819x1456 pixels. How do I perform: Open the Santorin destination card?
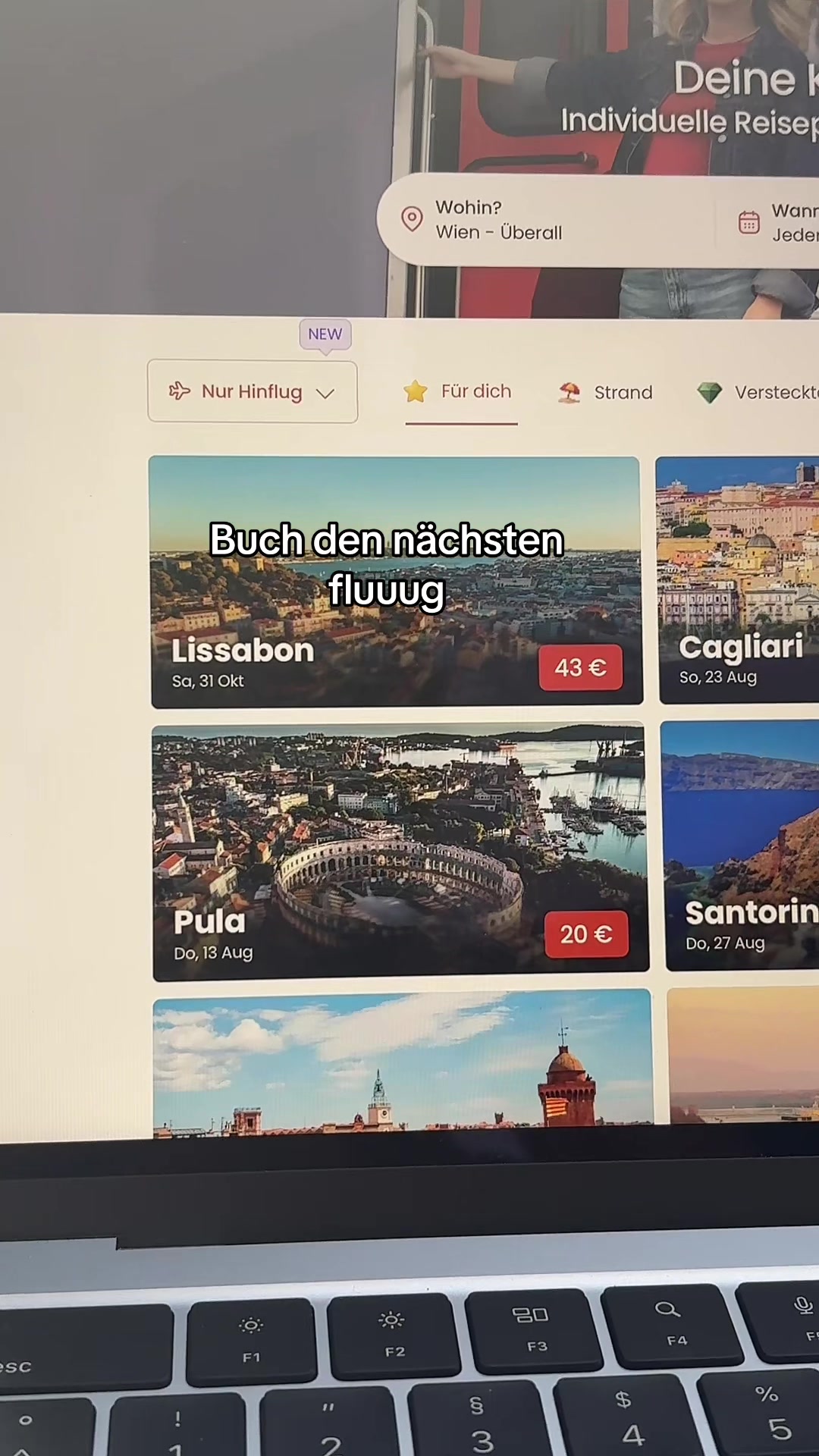740,846
